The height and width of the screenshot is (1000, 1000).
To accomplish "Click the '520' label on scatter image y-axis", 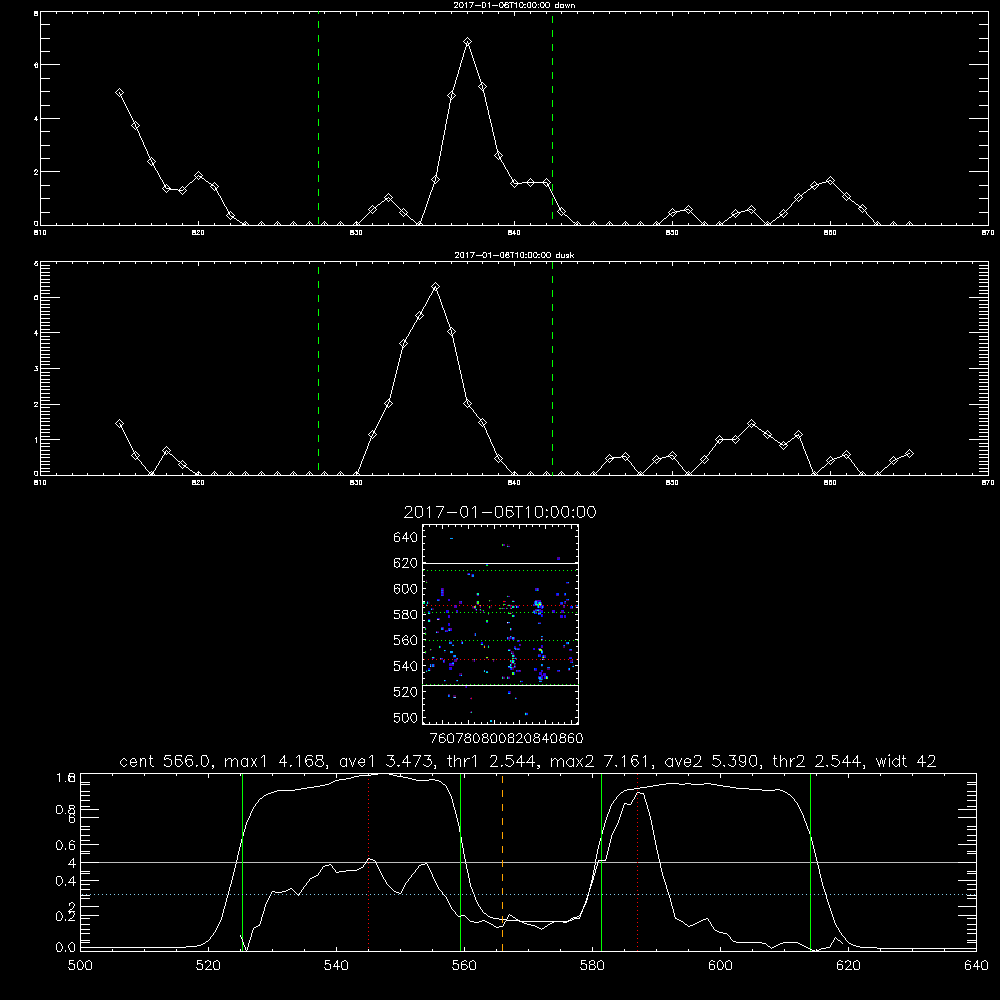I will [406, 692].
